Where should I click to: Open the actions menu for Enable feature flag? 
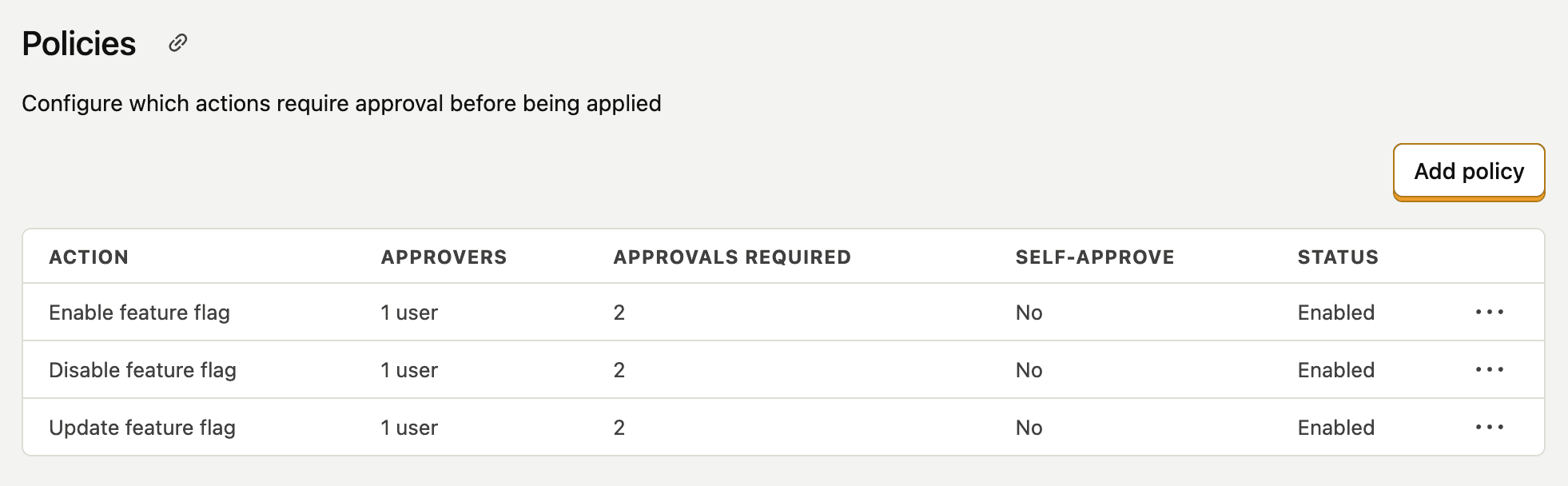tap(1490, 313)
